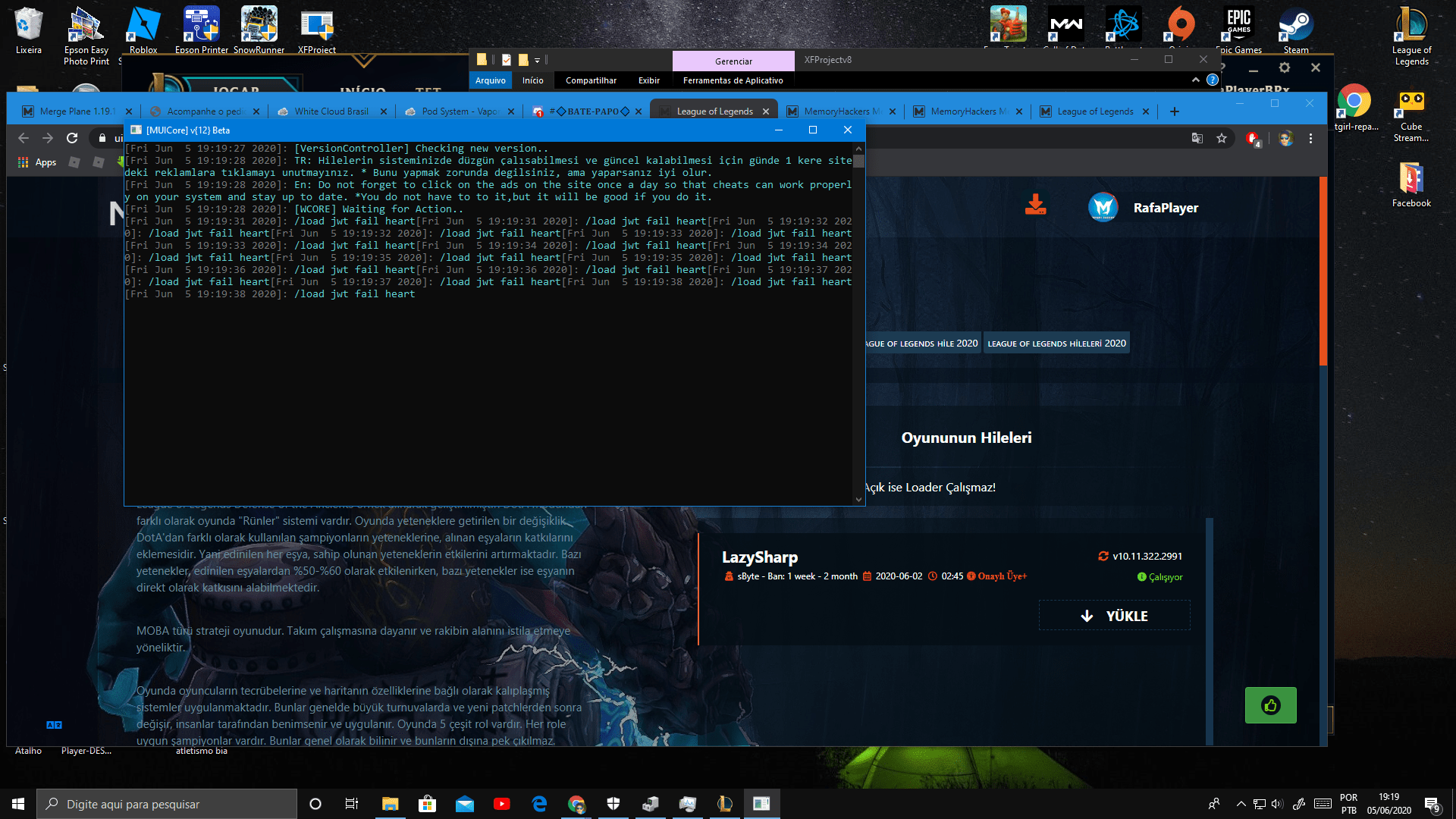Open the Cube Stream desktop shortcut

(1411, 115)
